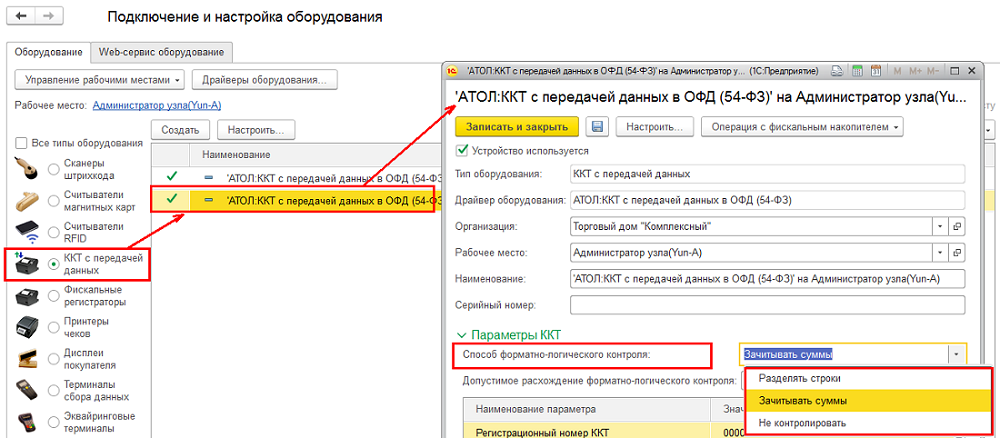Click the Наименование input field in dialog
The width and height of the screenshot is (1000, 438).
click(x=768, y=279)
